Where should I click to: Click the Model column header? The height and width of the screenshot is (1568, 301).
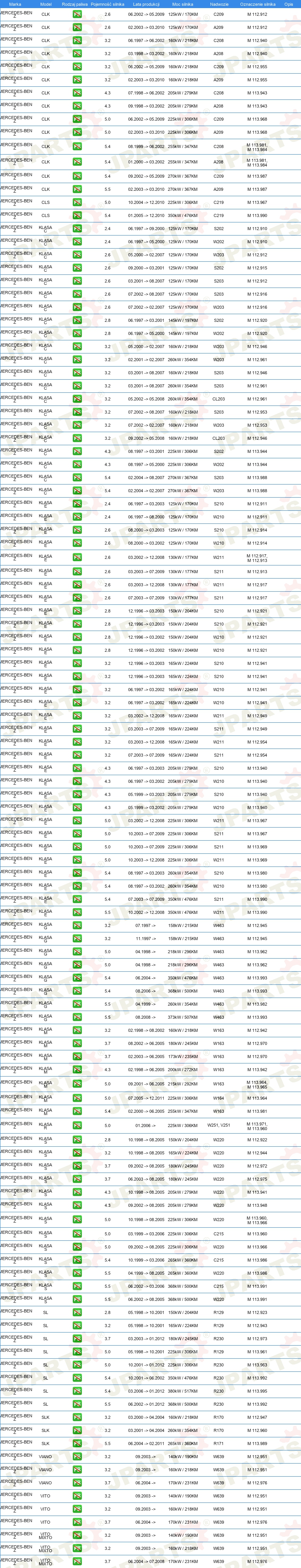pyautogui.click(x=45, y=4)
